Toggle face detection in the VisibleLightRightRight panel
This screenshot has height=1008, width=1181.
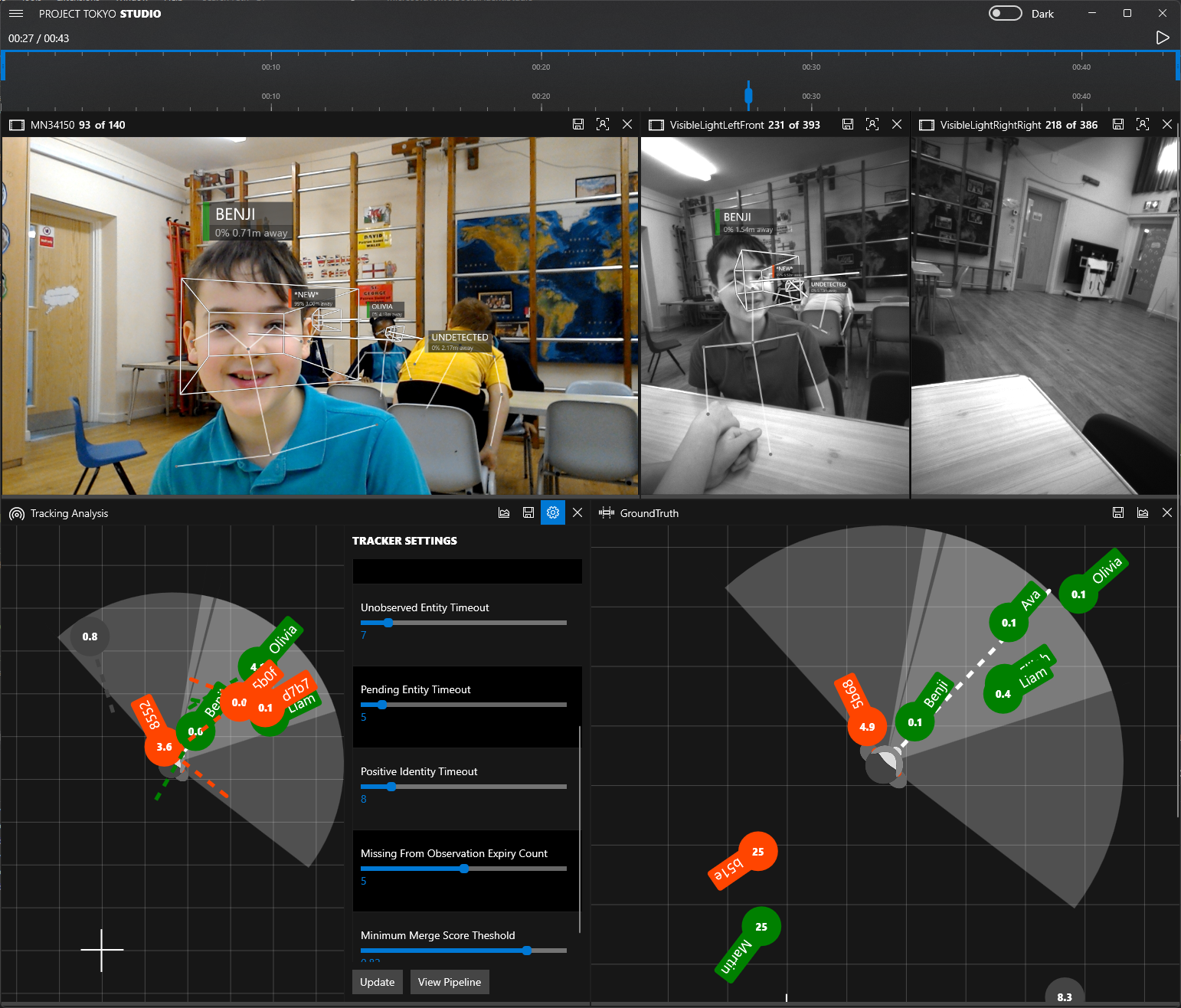click(x=1143, y=124)
